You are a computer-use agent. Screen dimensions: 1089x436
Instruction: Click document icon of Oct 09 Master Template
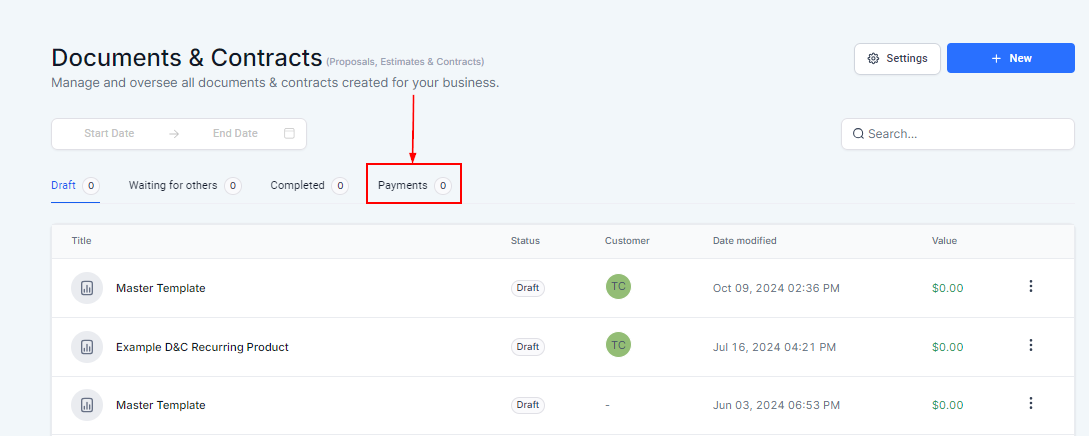87,288
